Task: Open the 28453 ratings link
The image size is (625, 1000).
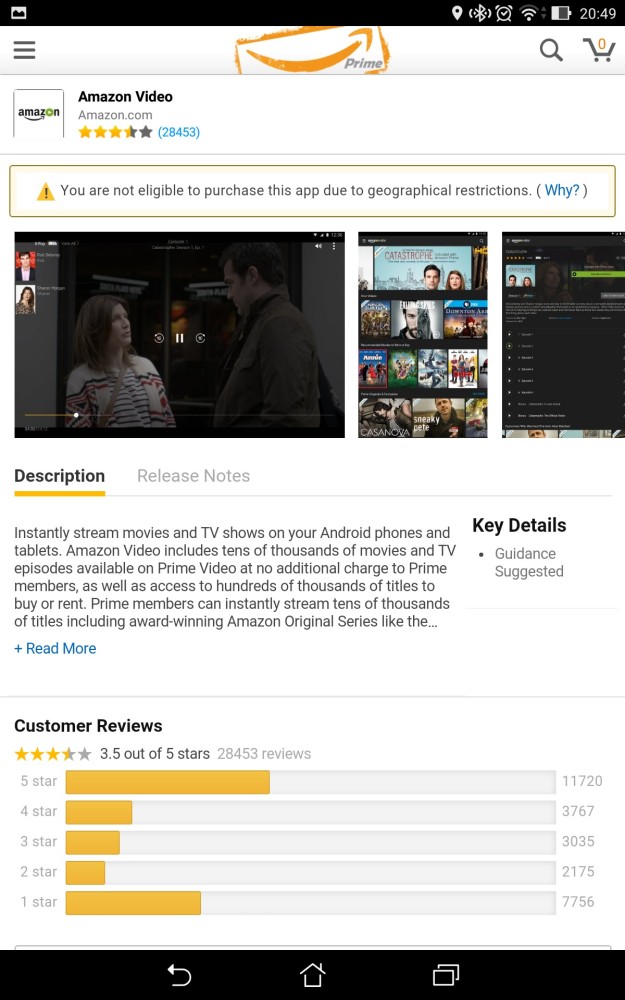Action: 179,132
